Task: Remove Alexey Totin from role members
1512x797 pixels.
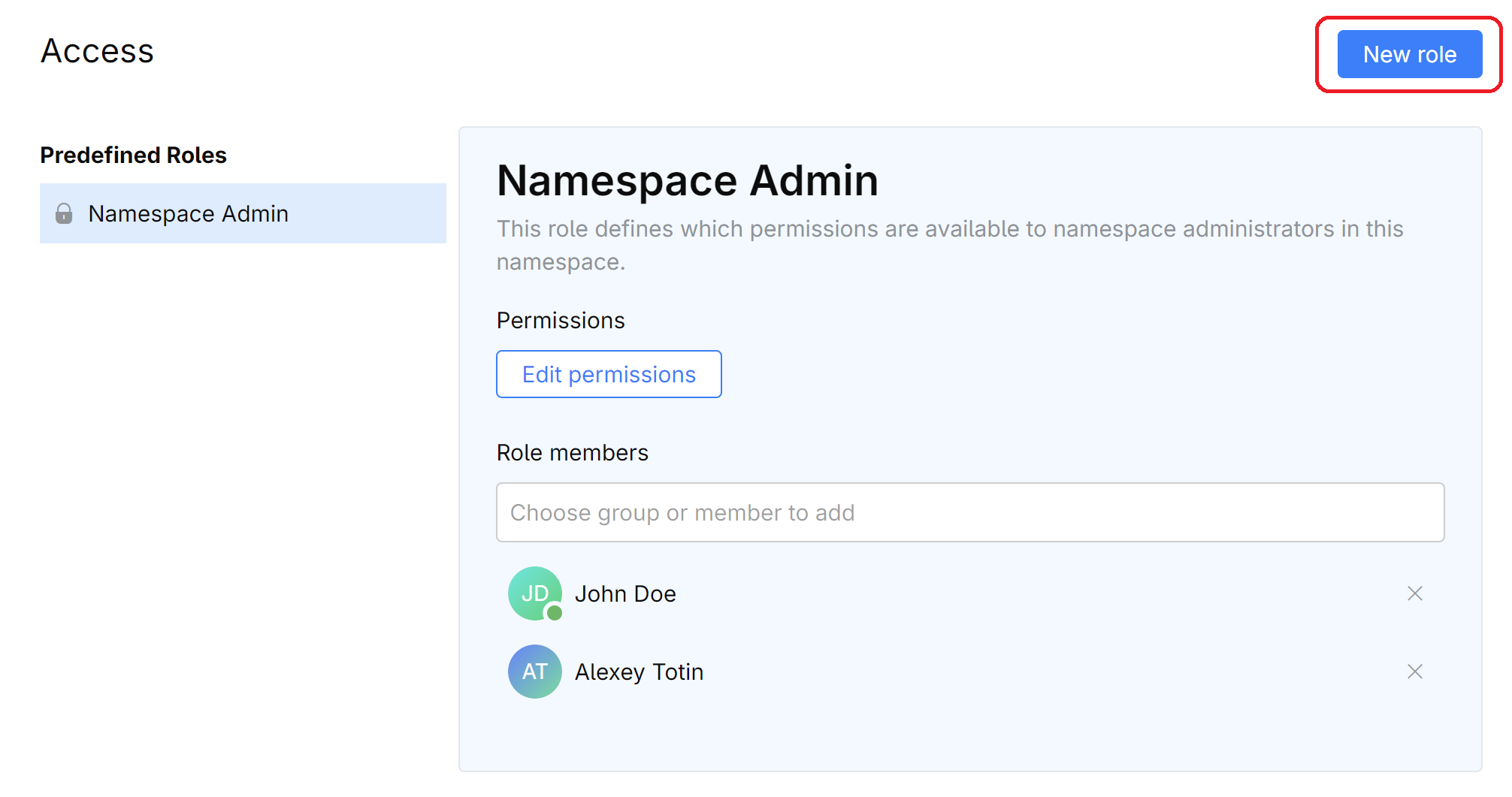Action: [x=1414, y=672]
